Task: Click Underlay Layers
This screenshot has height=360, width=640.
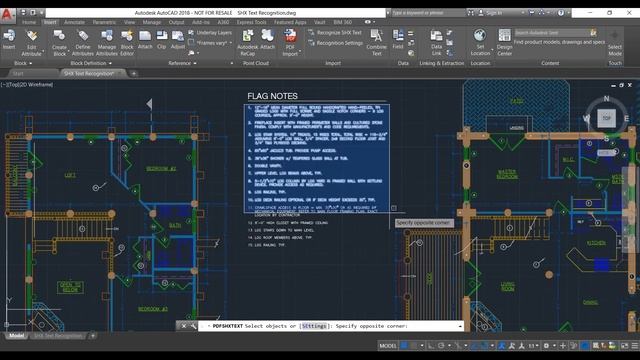Action: tap(210, 32)
